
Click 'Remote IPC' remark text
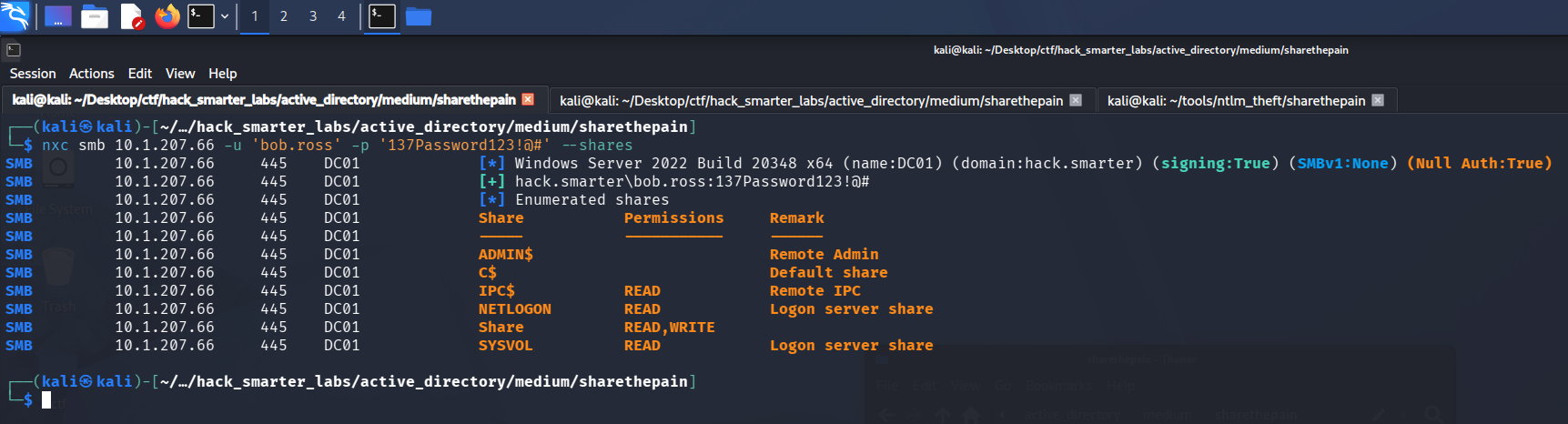(x=815, y=291)
